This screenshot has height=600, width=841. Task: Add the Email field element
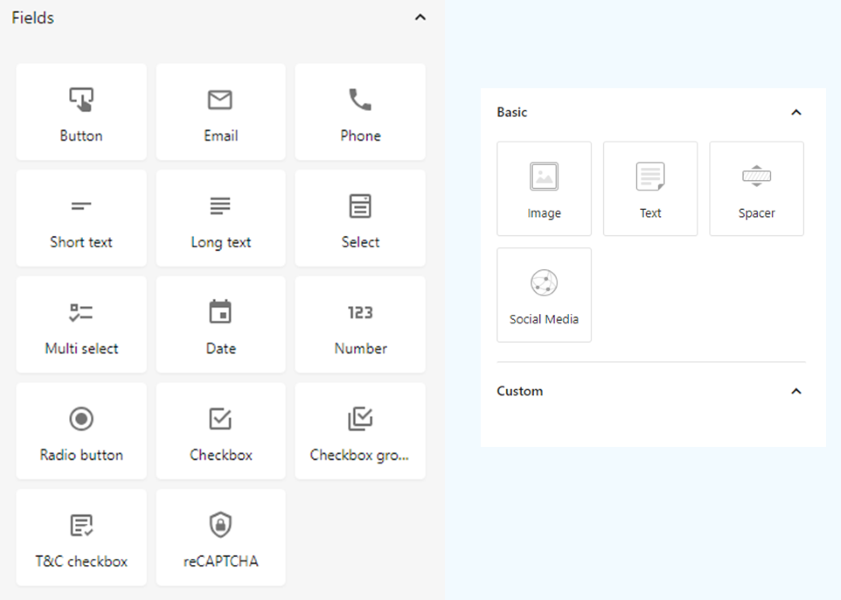(x=221, y=112)
